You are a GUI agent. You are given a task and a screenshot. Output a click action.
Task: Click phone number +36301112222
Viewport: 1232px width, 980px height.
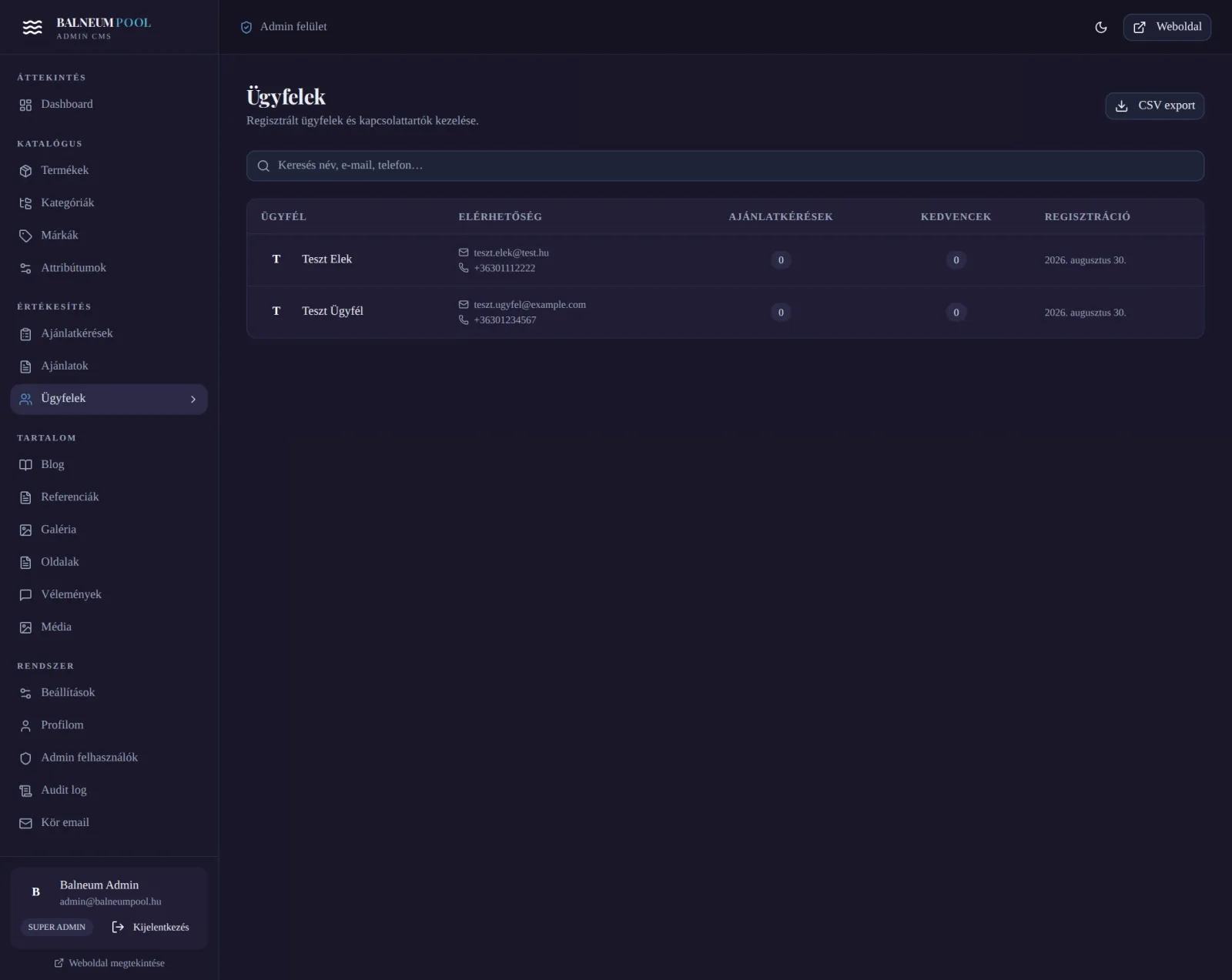[x=504, y=268]
